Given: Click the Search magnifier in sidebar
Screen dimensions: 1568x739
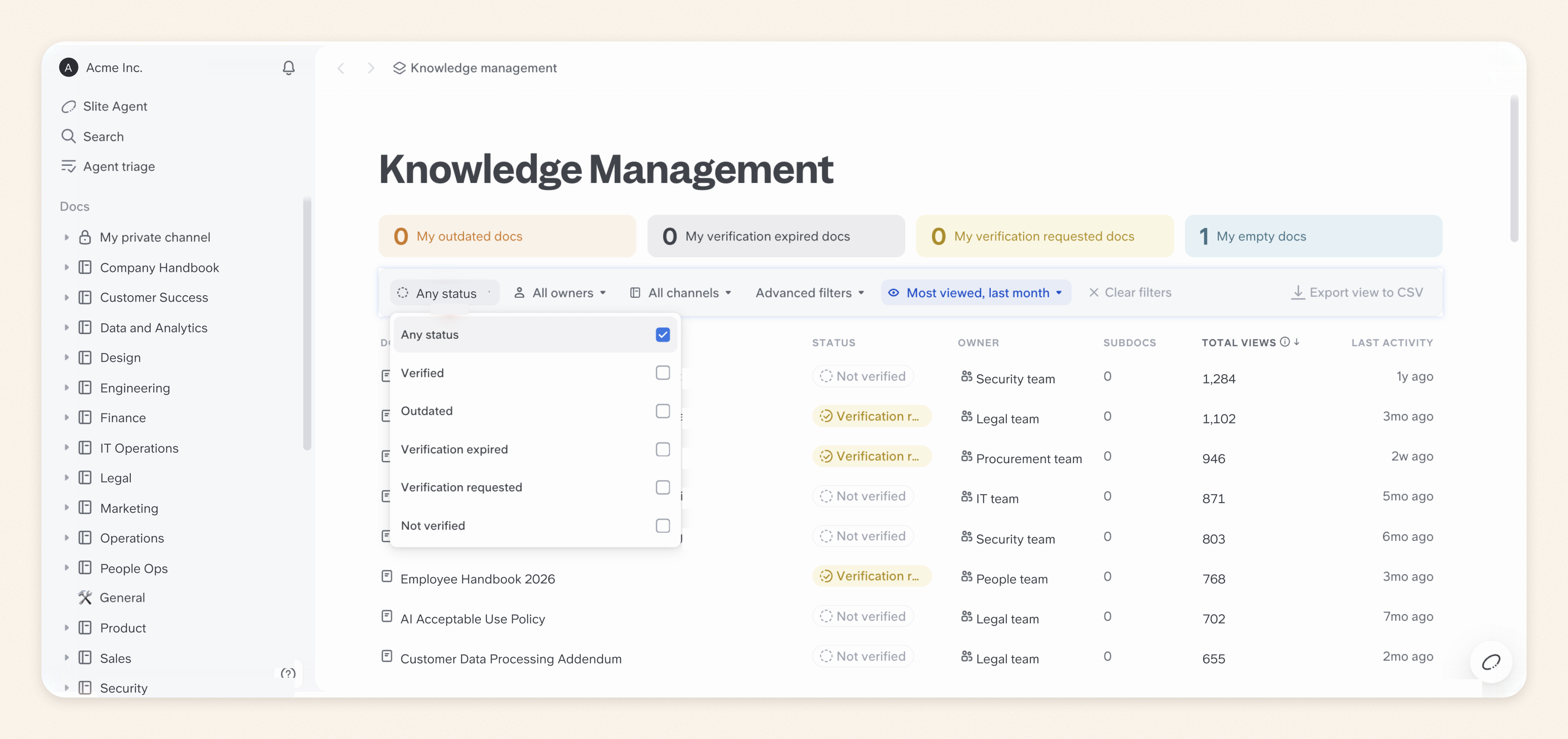Looking at the screenshot, I should coord(68,136).
